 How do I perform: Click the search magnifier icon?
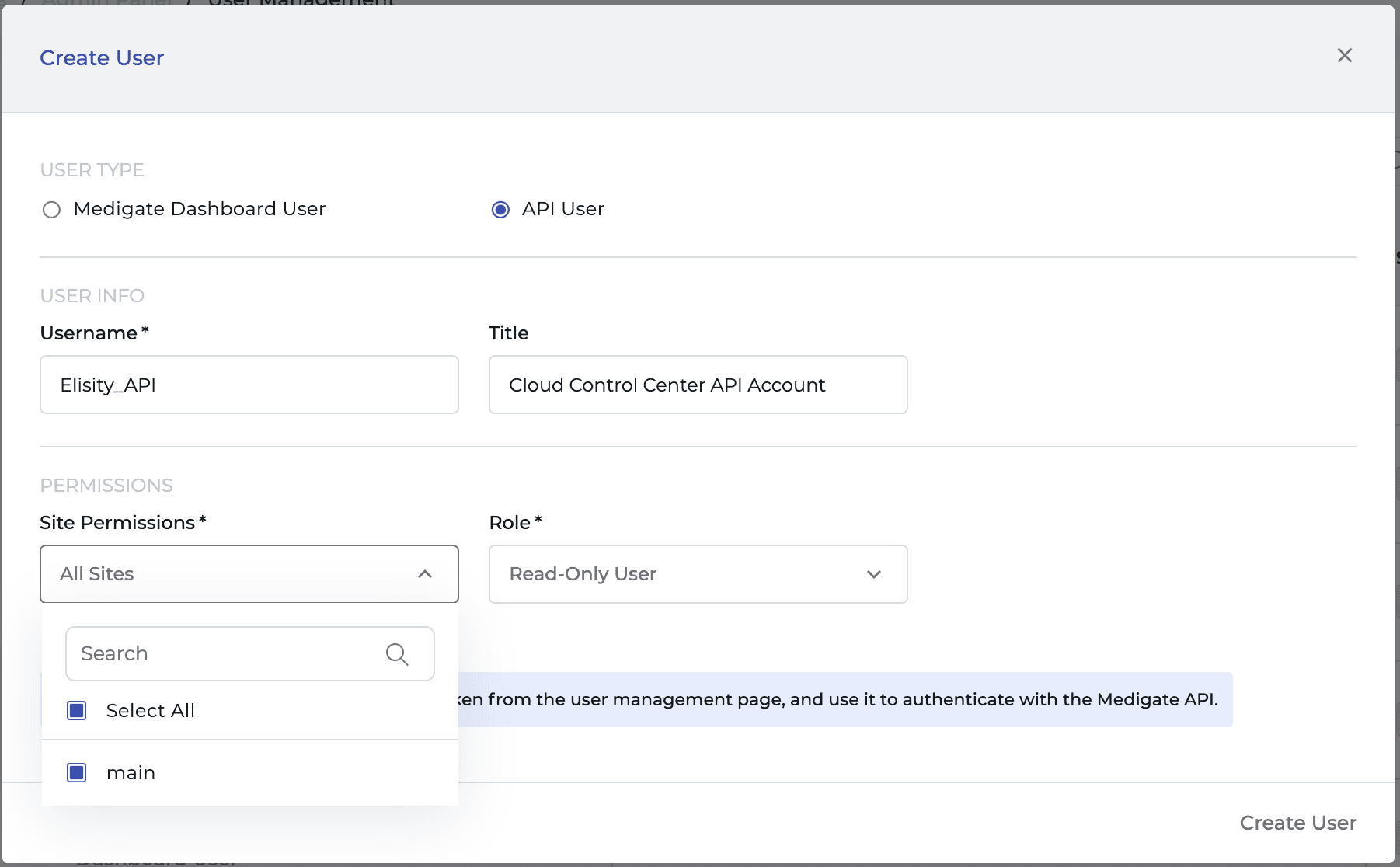click(397, 654)
